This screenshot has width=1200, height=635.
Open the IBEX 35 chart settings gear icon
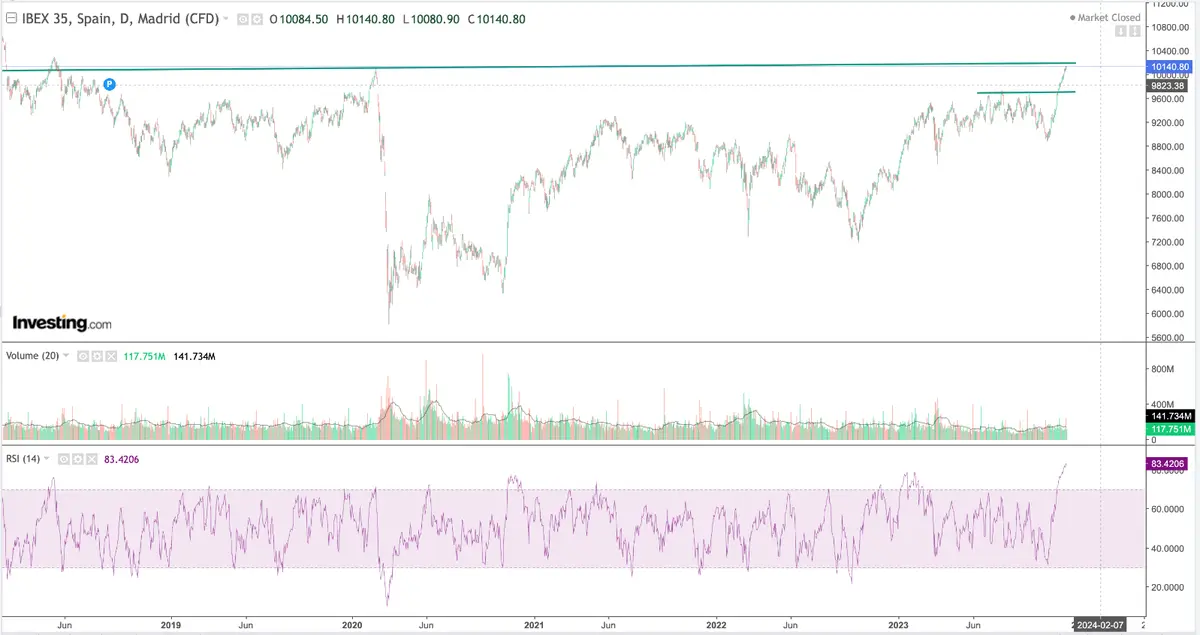click(x=256, y=17)
